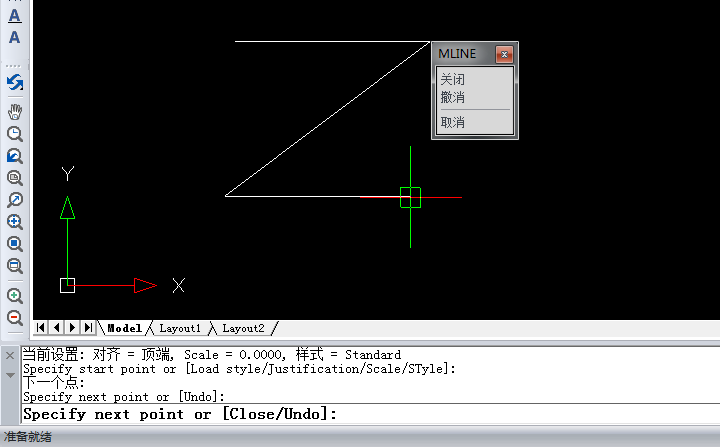Click the Zoom Center crosshair magnifier icon
720x447 pixels.
click(15, 222)
